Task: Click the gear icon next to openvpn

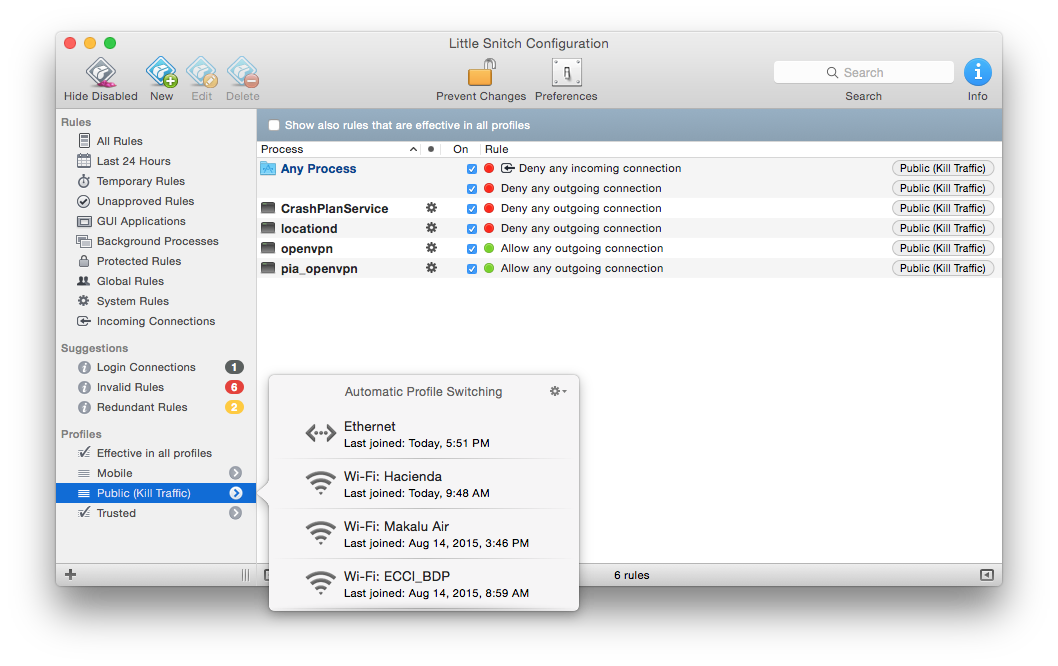Action: [x=431, y=248]
